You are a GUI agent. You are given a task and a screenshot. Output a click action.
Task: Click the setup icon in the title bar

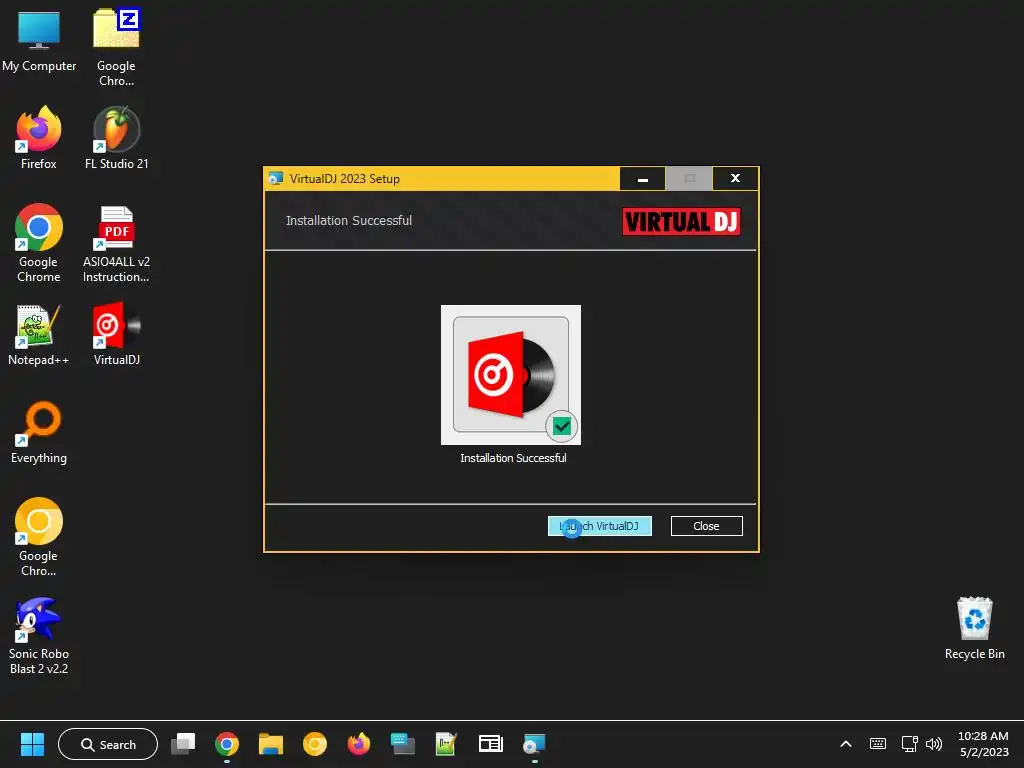coord(276,178)
